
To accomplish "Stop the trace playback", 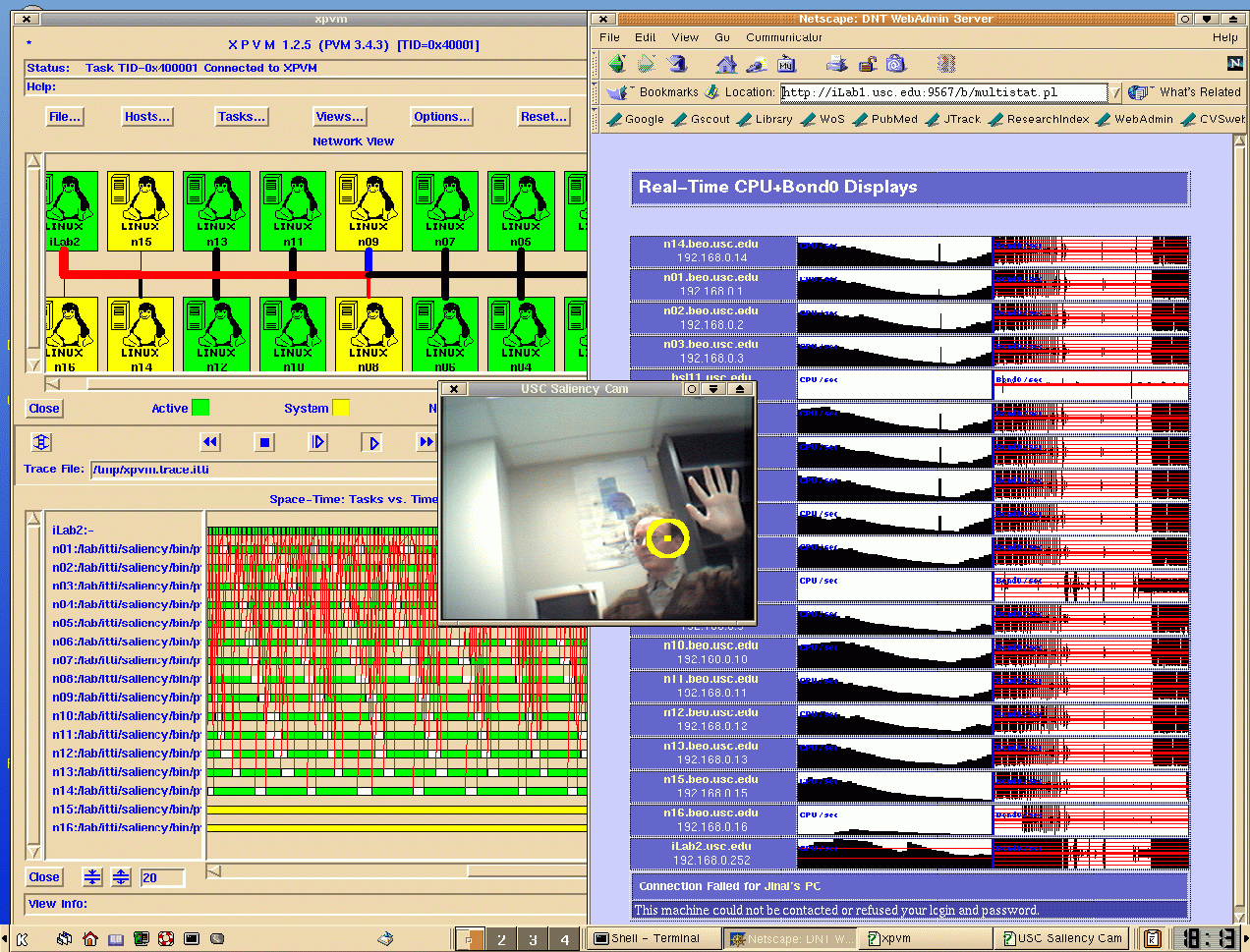I will (264, 442).
